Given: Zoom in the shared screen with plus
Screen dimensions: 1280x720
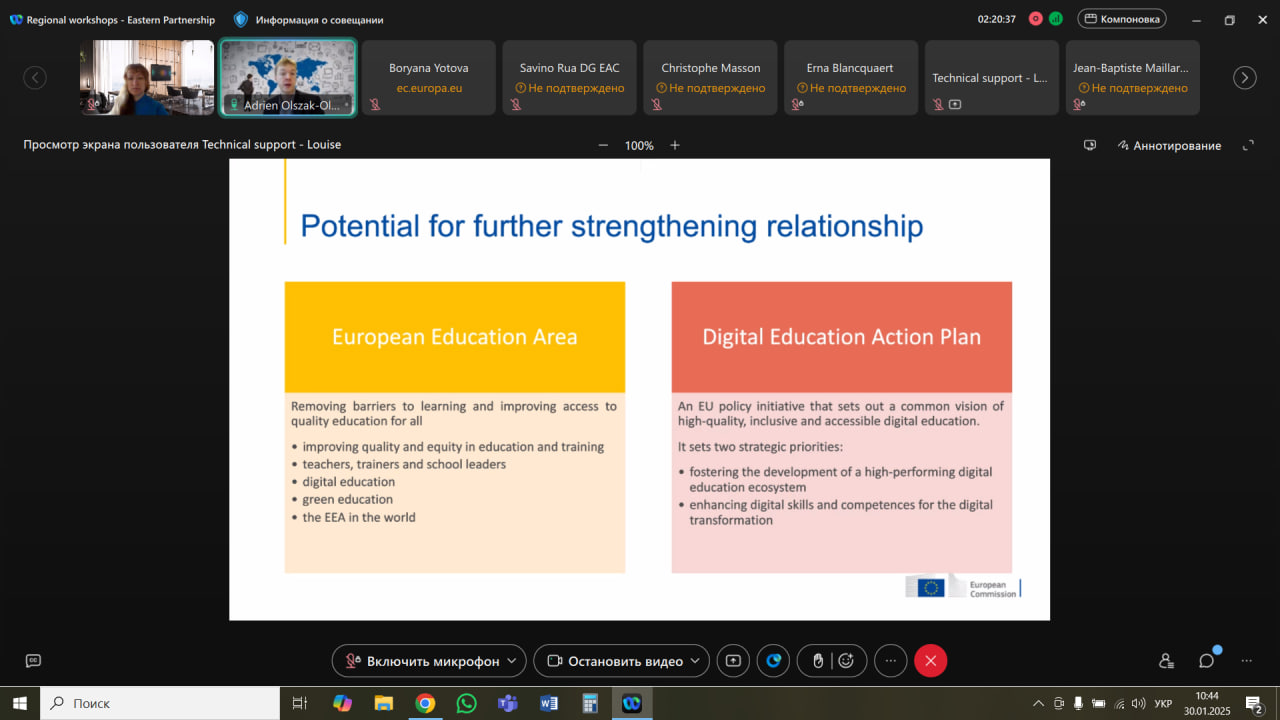Looking at the screenshot, I should tap(675, 145).
